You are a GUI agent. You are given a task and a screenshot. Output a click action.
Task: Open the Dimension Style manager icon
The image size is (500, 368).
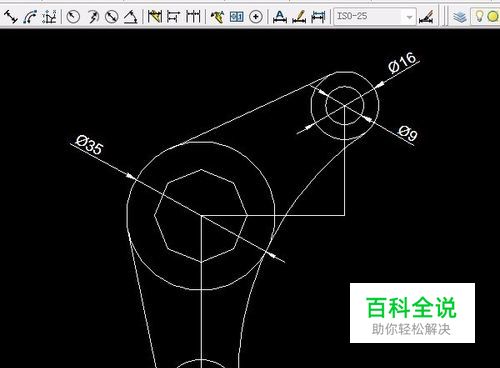point(426,16)
